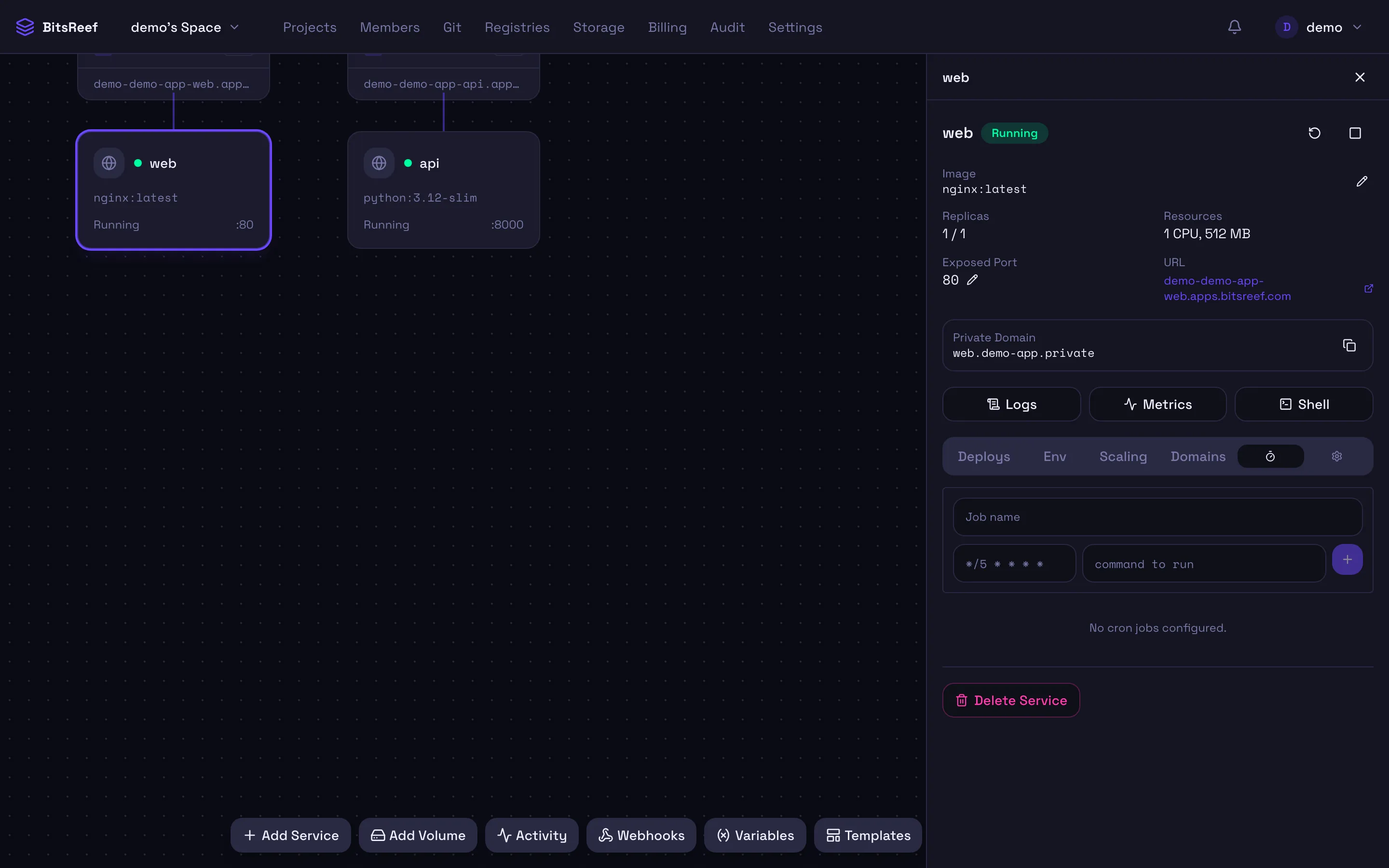Open the Members page
Screen dimensions: 1389x868
(389, 27)
